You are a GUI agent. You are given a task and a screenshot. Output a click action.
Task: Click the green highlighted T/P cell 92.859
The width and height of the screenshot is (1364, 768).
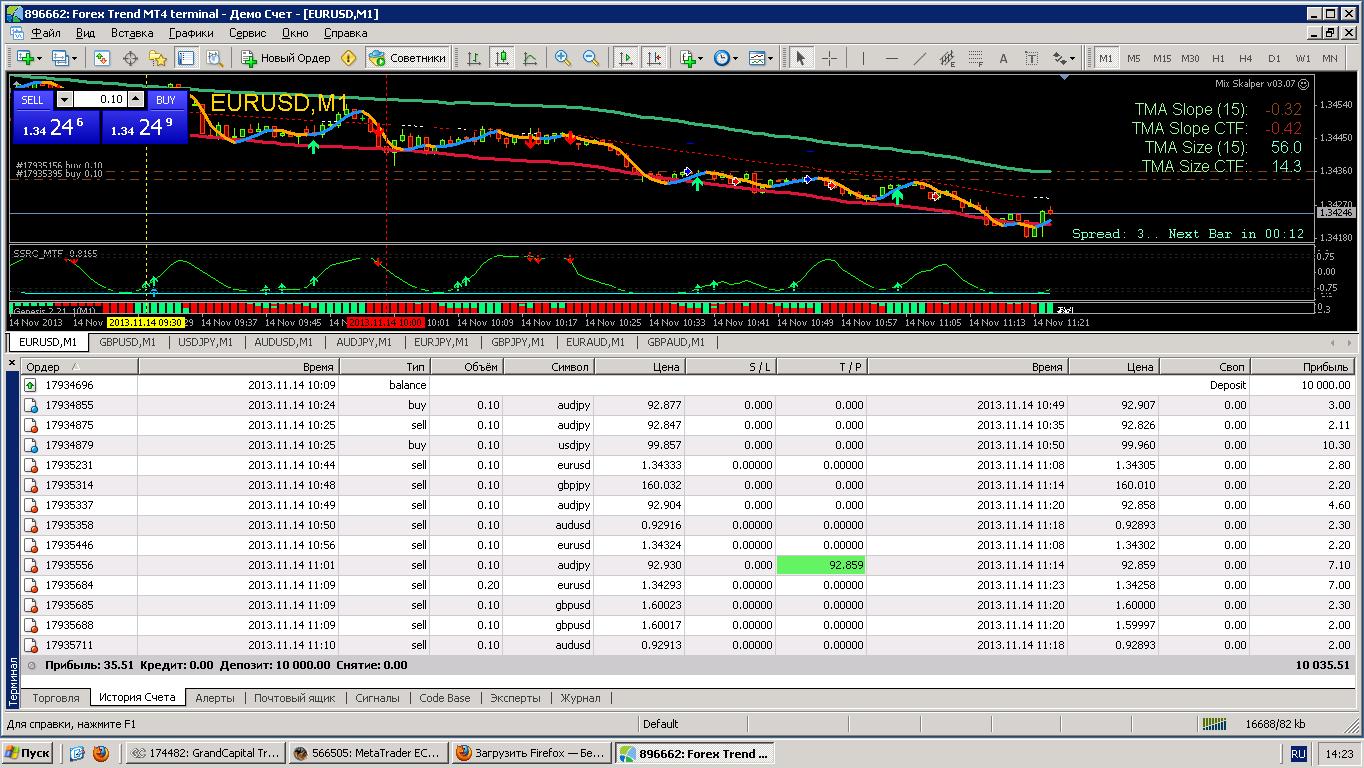click(x=821, y=565)
